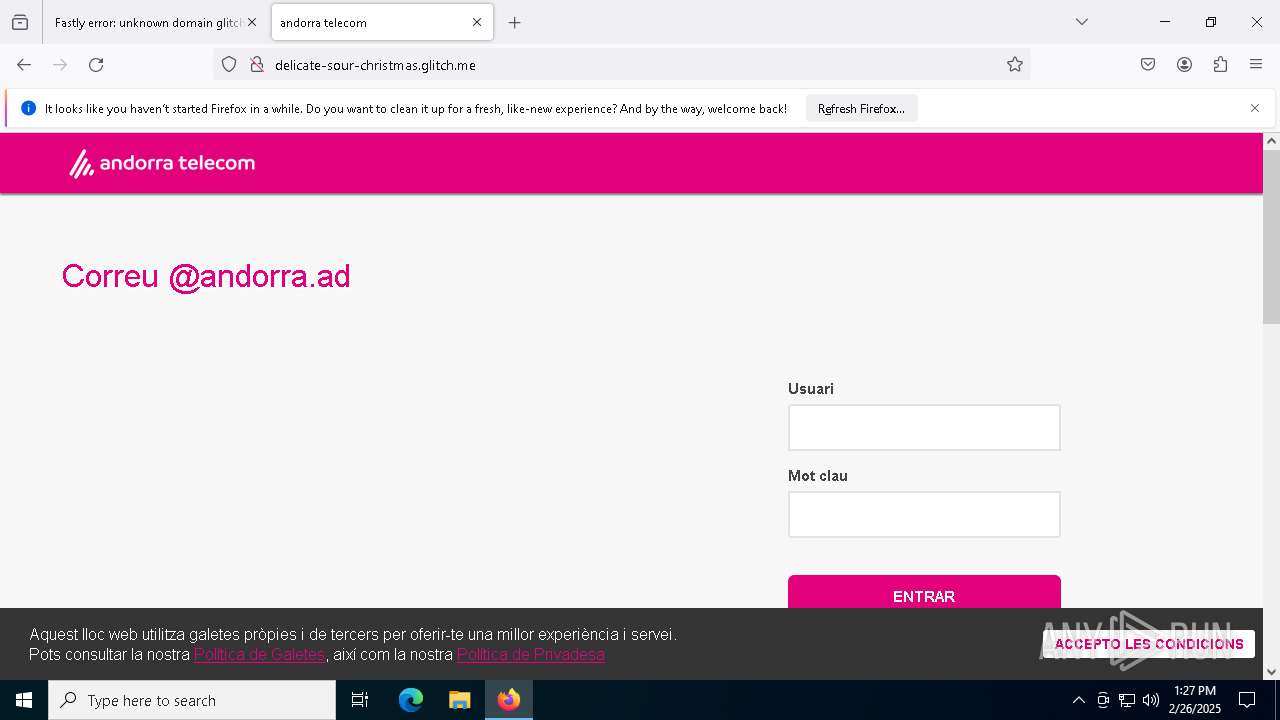1280x720 pixels.
Task: Open Firefox application menu
Action: [1256, 65]
